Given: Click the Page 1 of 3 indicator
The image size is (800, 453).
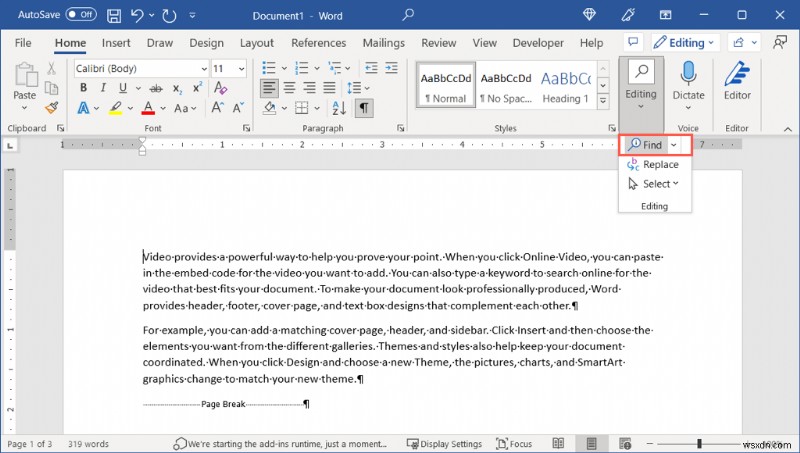Looking at the screenshot, I should click(30, 444).
